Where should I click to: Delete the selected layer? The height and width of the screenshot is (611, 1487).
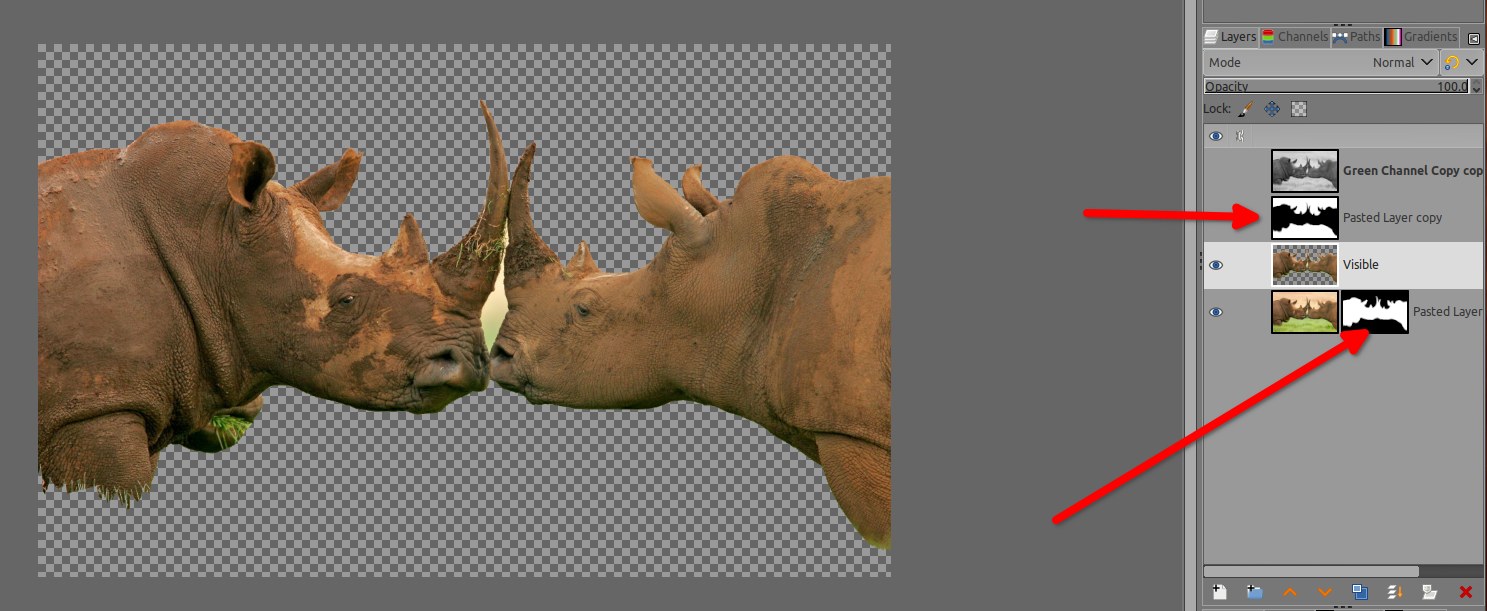1466,592
